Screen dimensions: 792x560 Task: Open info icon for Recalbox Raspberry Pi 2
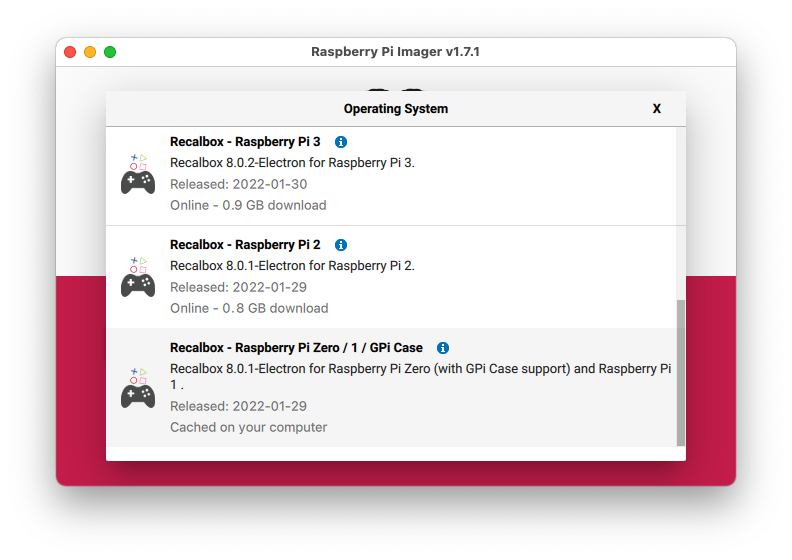click(x=341, y=245)
